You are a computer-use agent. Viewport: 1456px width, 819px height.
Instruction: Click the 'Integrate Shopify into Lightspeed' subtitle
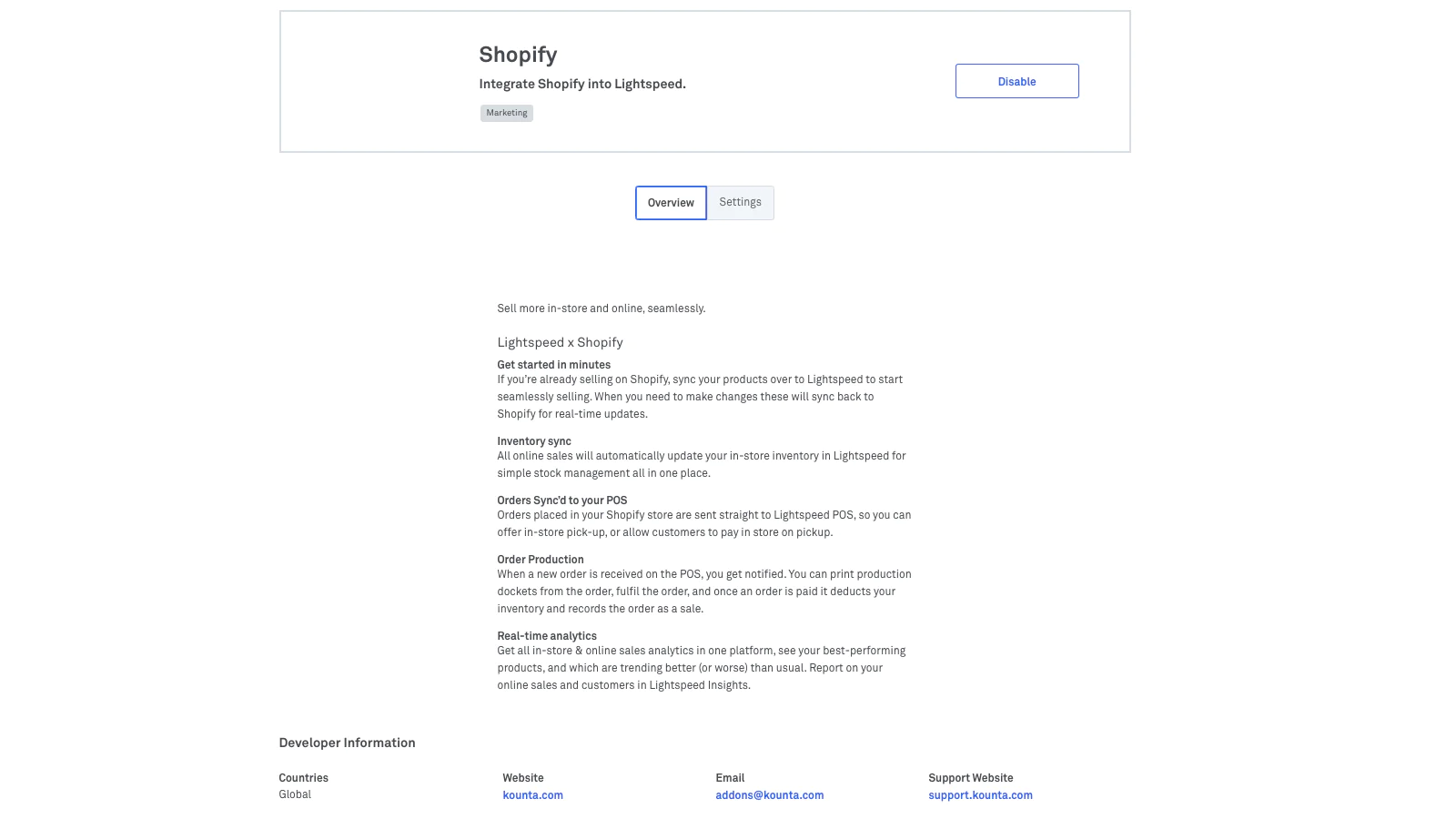click(x=582, y=85)
